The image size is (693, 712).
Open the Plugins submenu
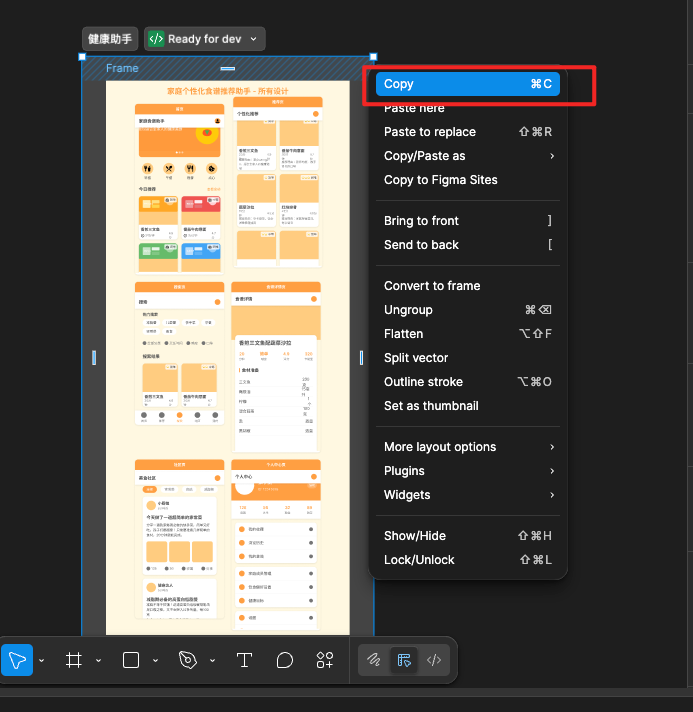pyautogui.click(x=468, y=471)
